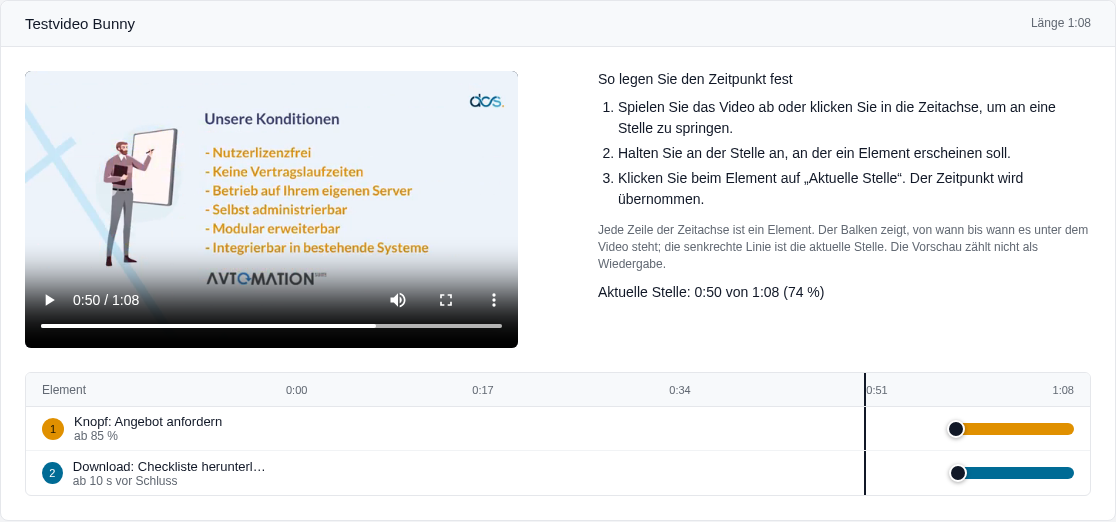
Task: Click the 'Integrierbar in bestehende Systeme' line
Action: [317, 248]
